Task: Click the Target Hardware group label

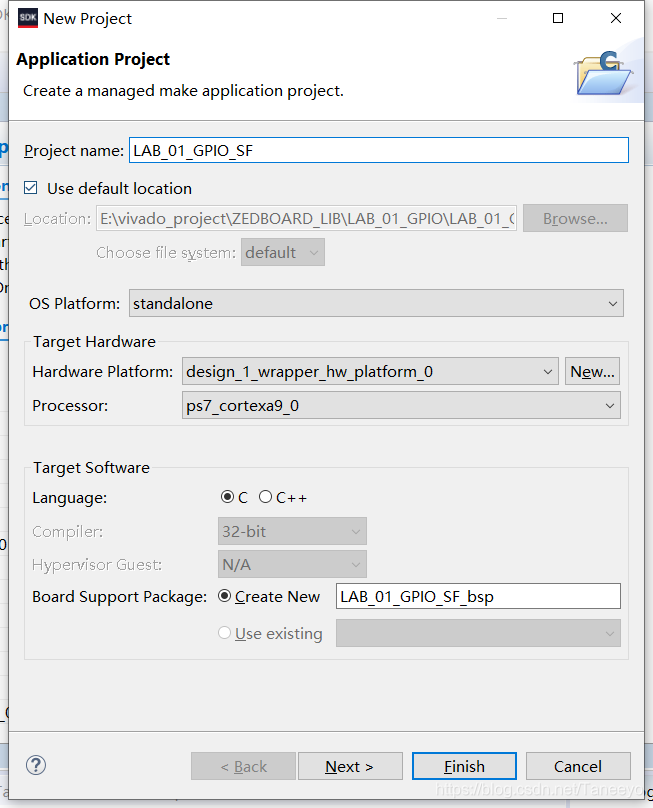Action: click(x=94, y=342)
